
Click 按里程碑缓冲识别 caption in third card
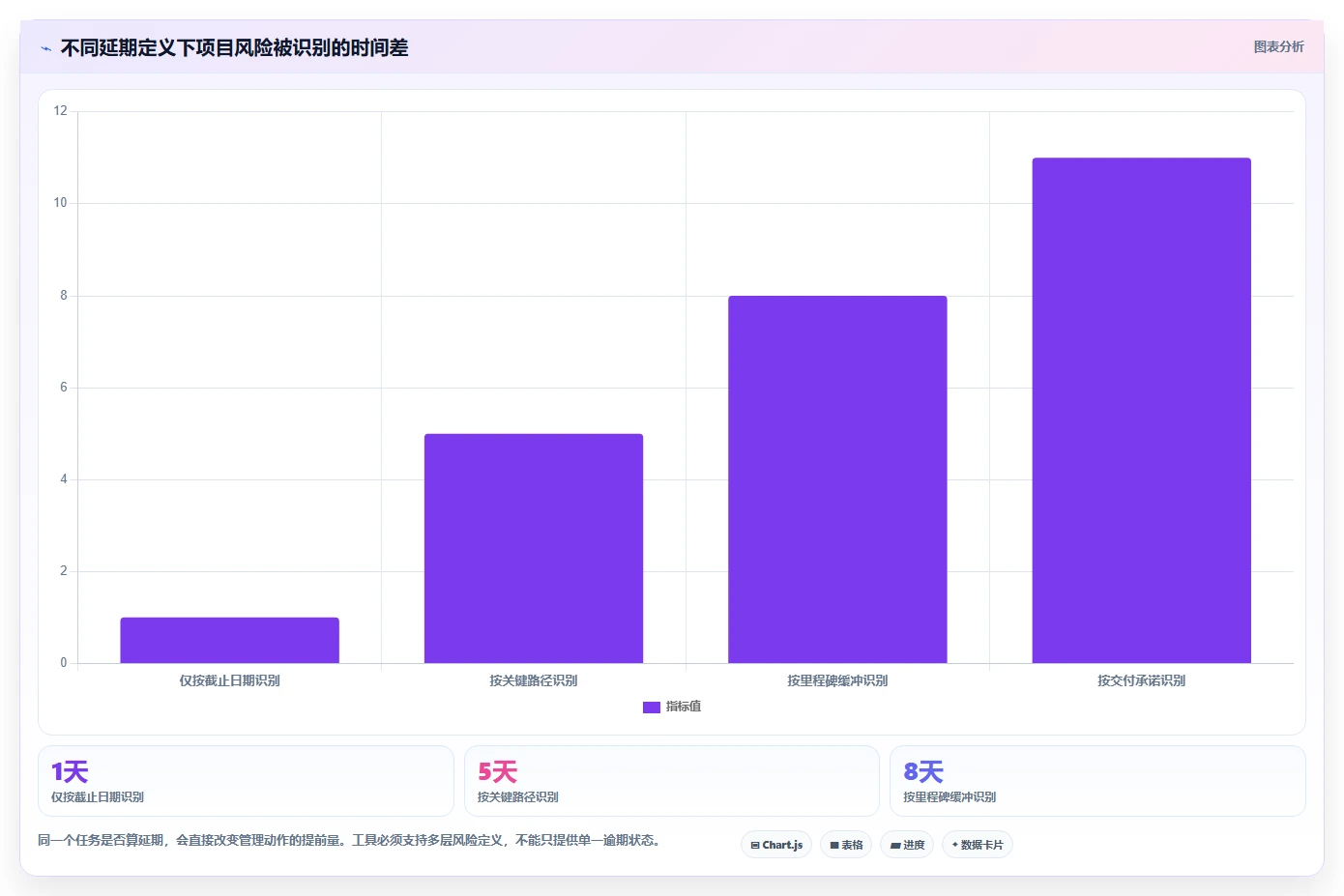pos(950,797)
